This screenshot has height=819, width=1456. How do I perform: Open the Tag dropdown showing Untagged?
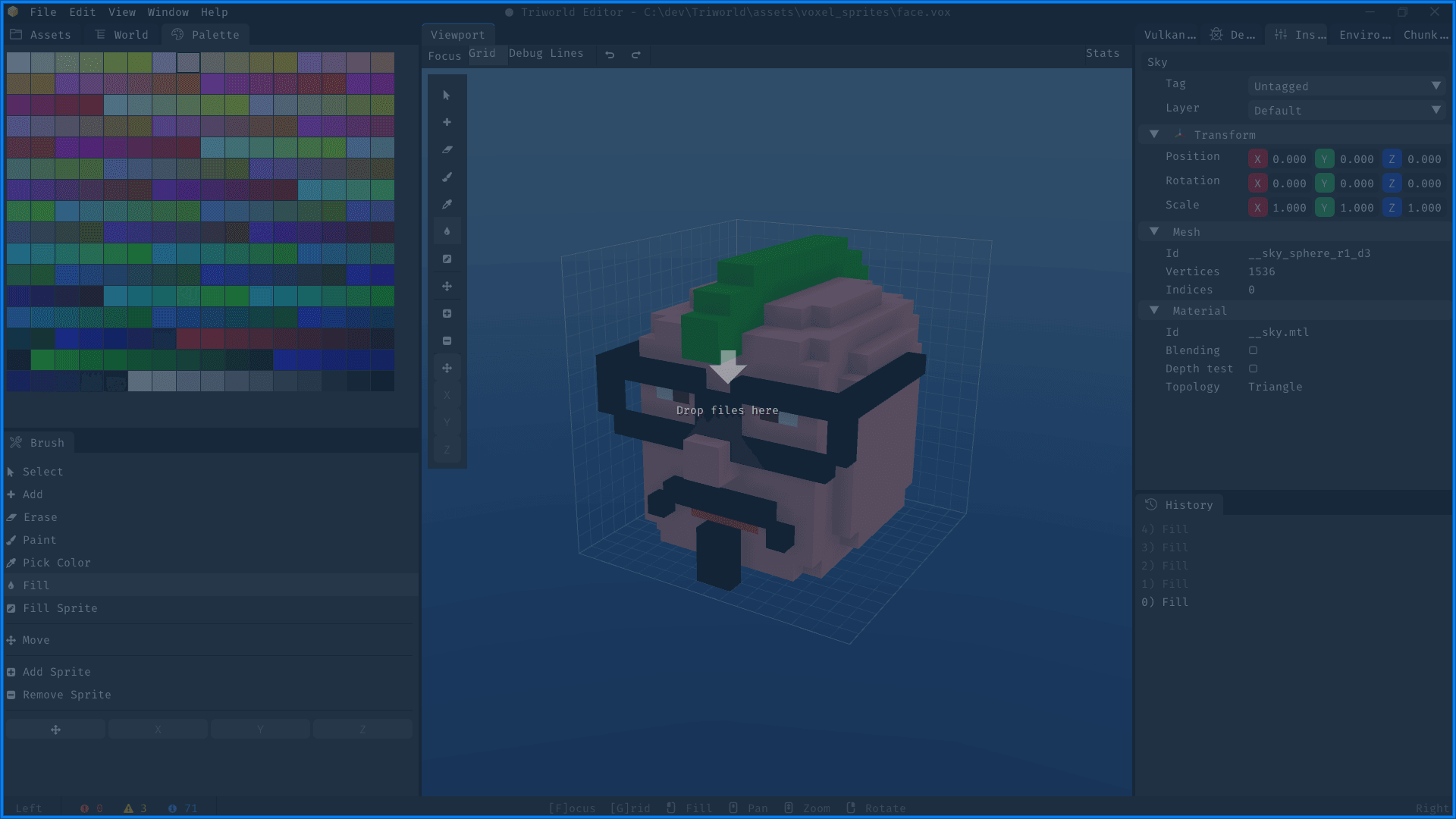click(x=1346, y=86)
